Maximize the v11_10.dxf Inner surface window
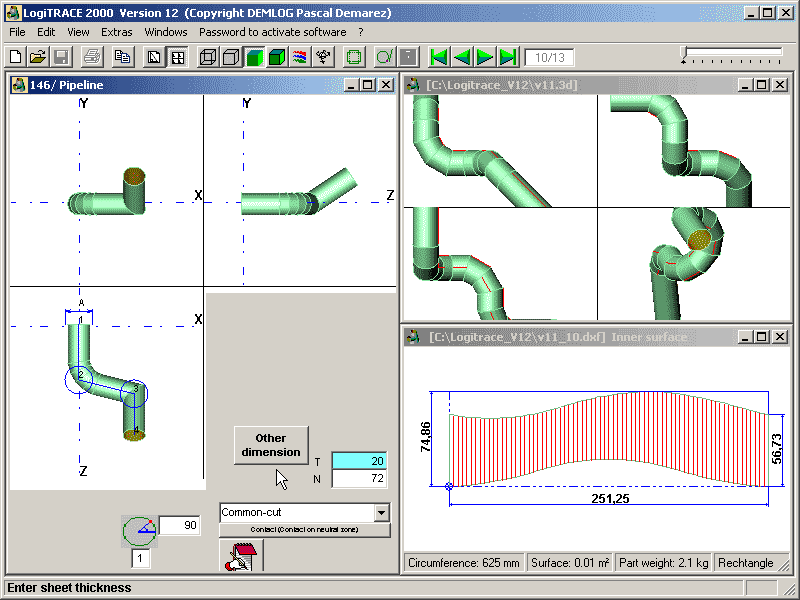The image size is (800, 600). click(762, 337)
